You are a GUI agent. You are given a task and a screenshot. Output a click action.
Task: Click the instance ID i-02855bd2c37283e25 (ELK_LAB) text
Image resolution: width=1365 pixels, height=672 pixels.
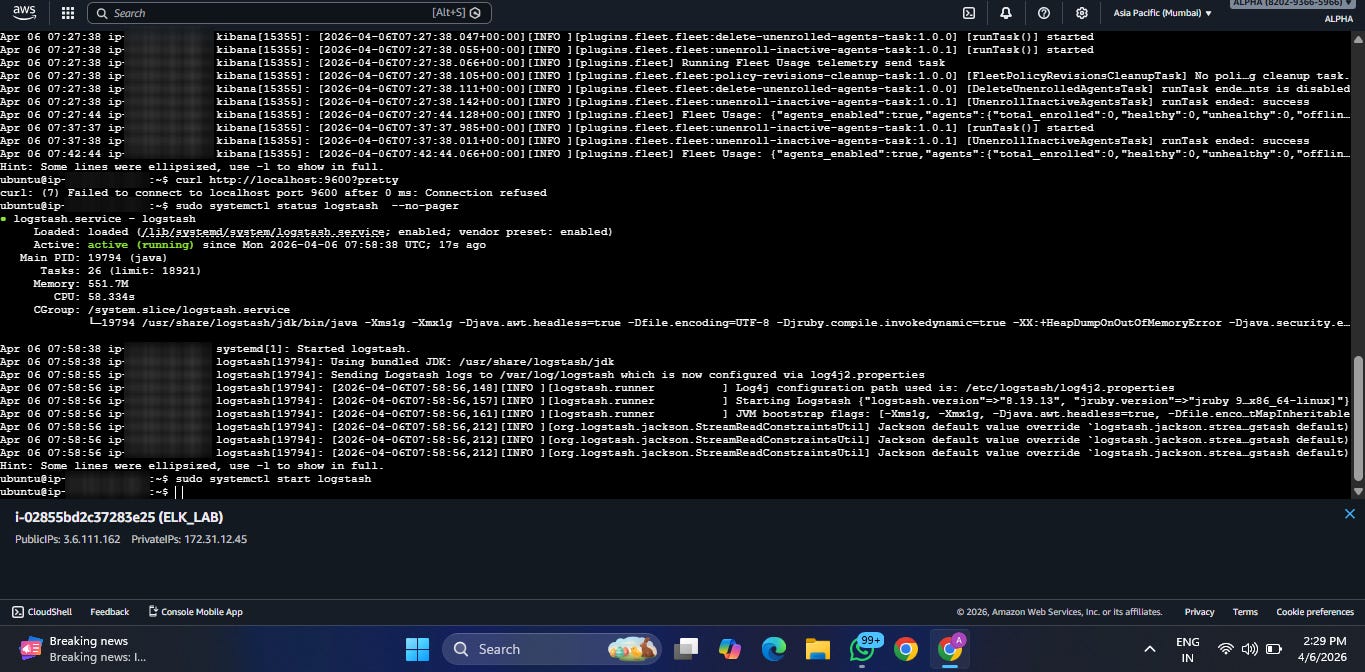119,517
